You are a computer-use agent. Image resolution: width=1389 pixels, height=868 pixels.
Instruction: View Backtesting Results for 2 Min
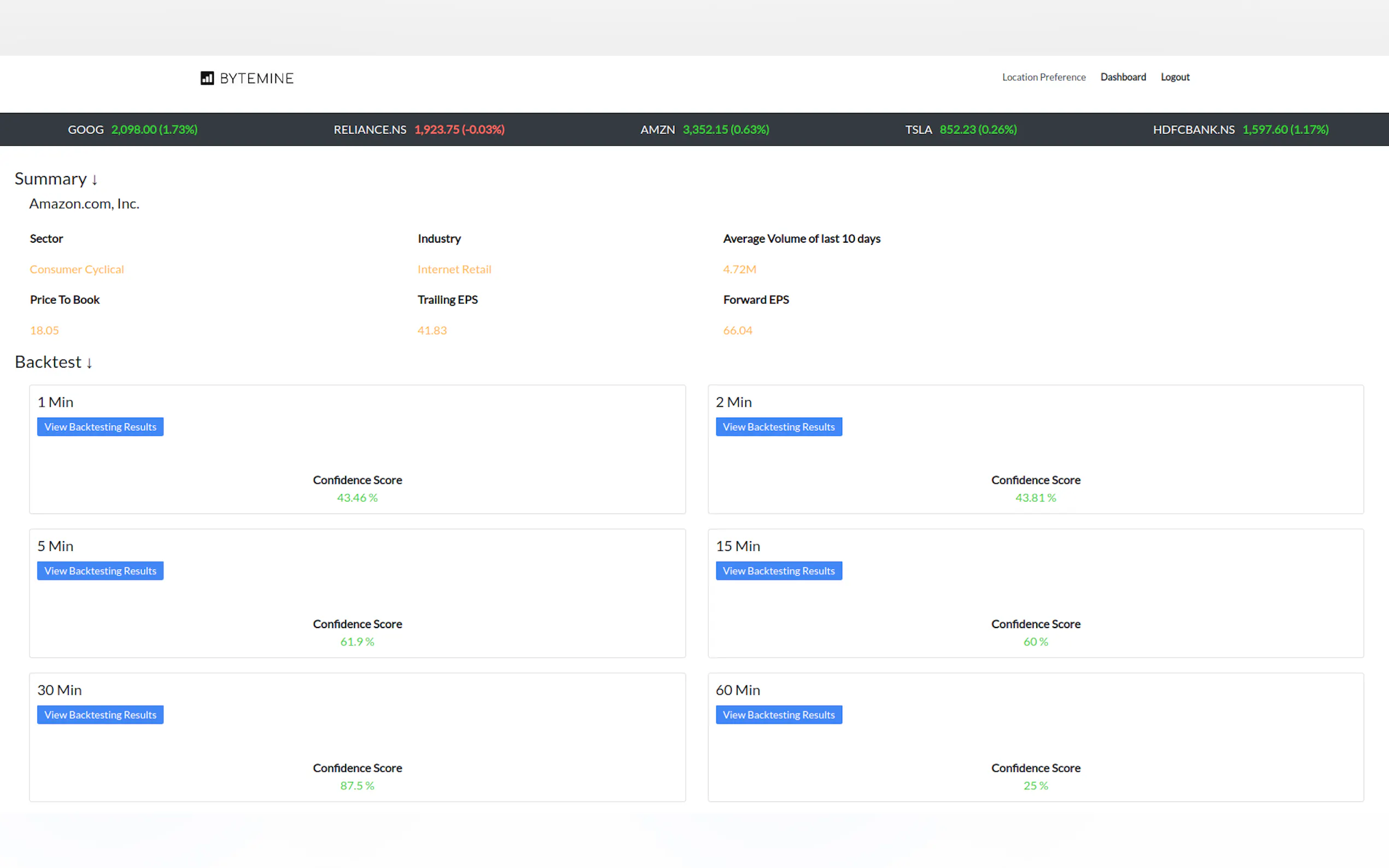click(x=778, y=426)
